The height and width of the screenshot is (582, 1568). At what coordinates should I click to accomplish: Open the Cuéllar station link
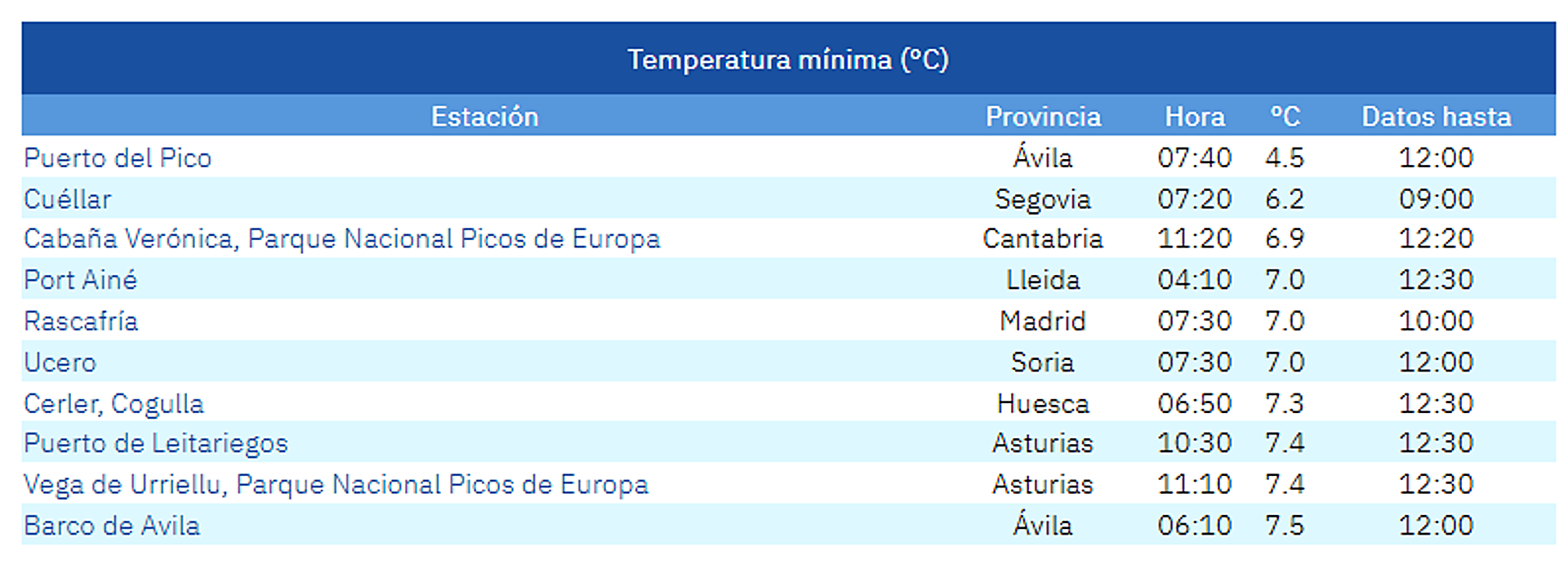click(x=67, y=199)
